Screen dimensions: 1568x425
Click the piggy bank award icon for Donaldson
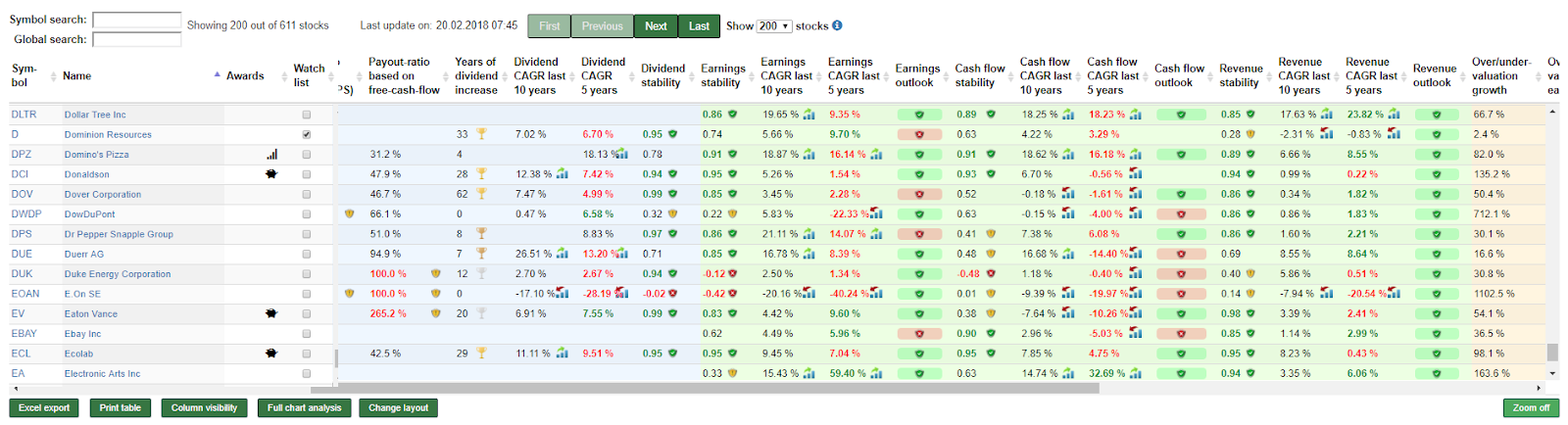(x=271, y=174)
